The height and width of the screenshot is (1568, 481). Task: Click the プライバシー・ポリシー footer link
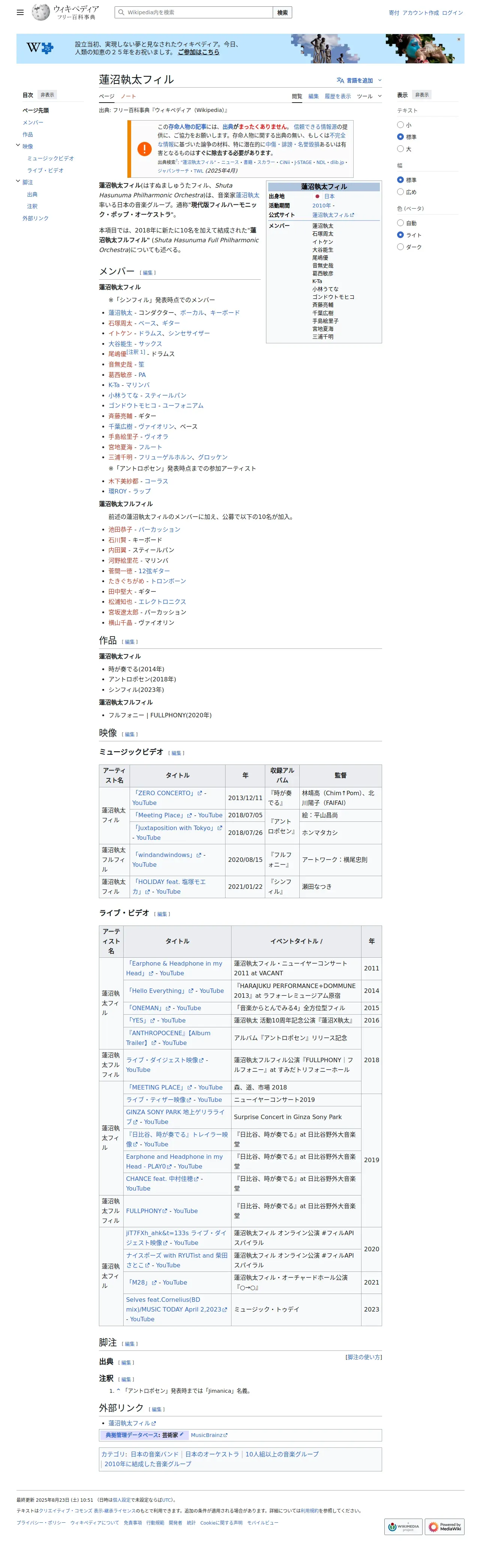click(x=41, y=1522)
